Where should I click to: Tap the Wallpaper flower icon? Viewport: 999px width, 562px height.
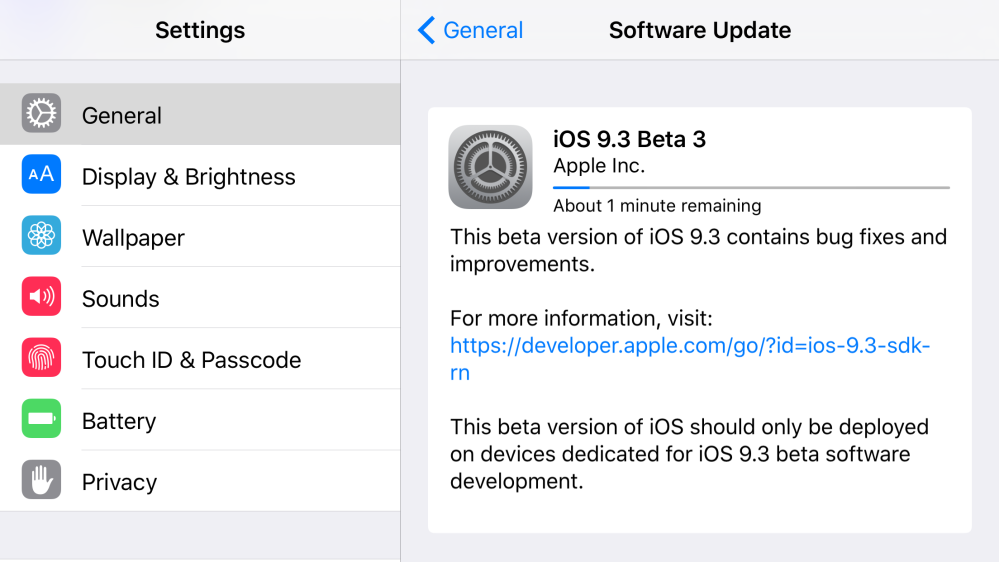coord(41,237)
